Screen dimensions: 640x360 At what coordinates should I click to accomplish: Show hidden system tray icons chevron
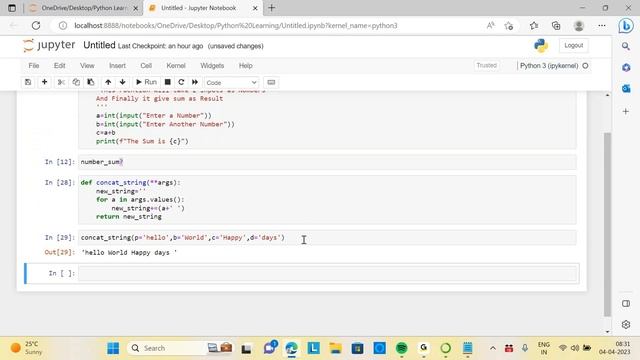[x=493, y=348]
